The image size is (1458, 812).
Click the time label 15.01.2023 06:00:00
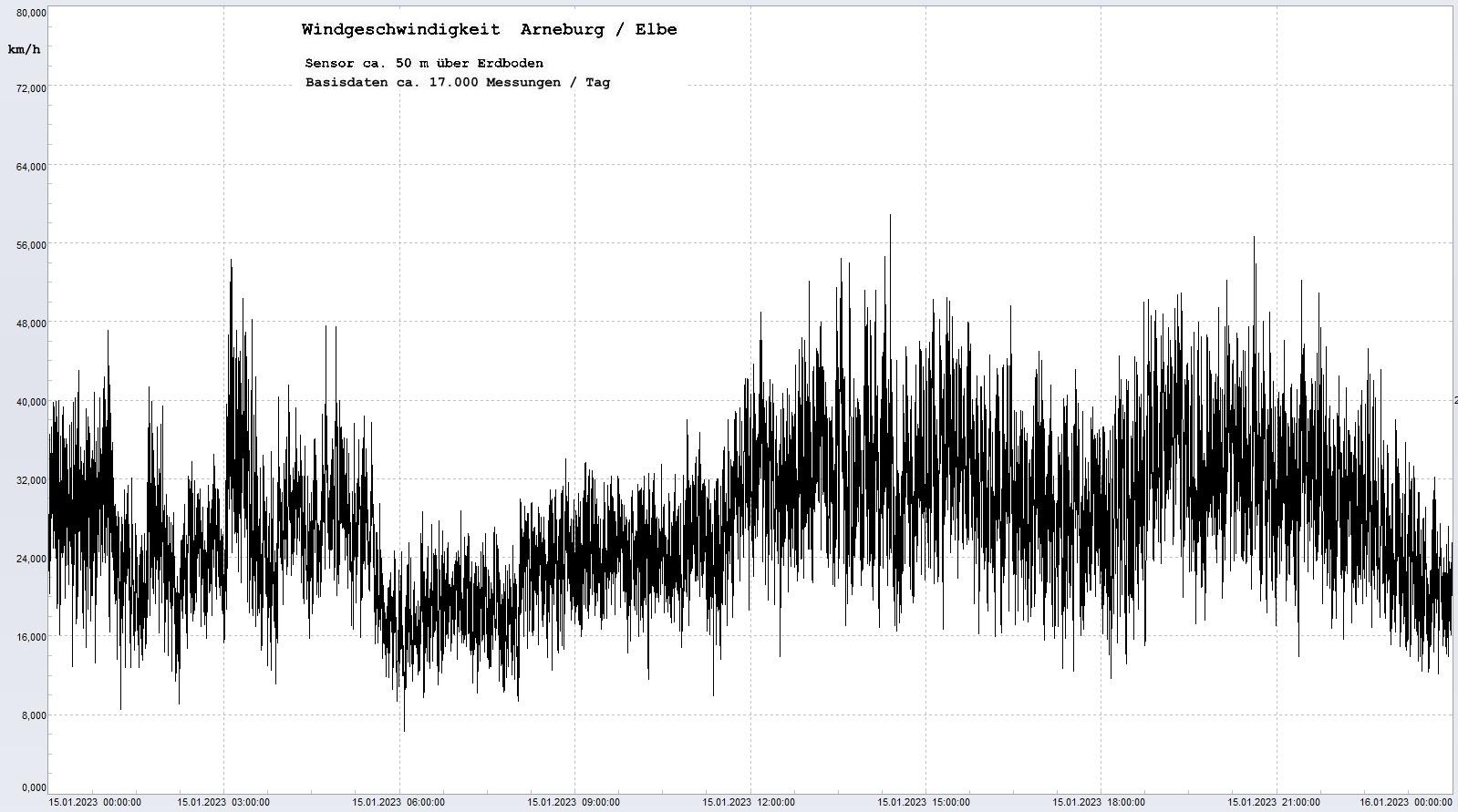(398, 803)
